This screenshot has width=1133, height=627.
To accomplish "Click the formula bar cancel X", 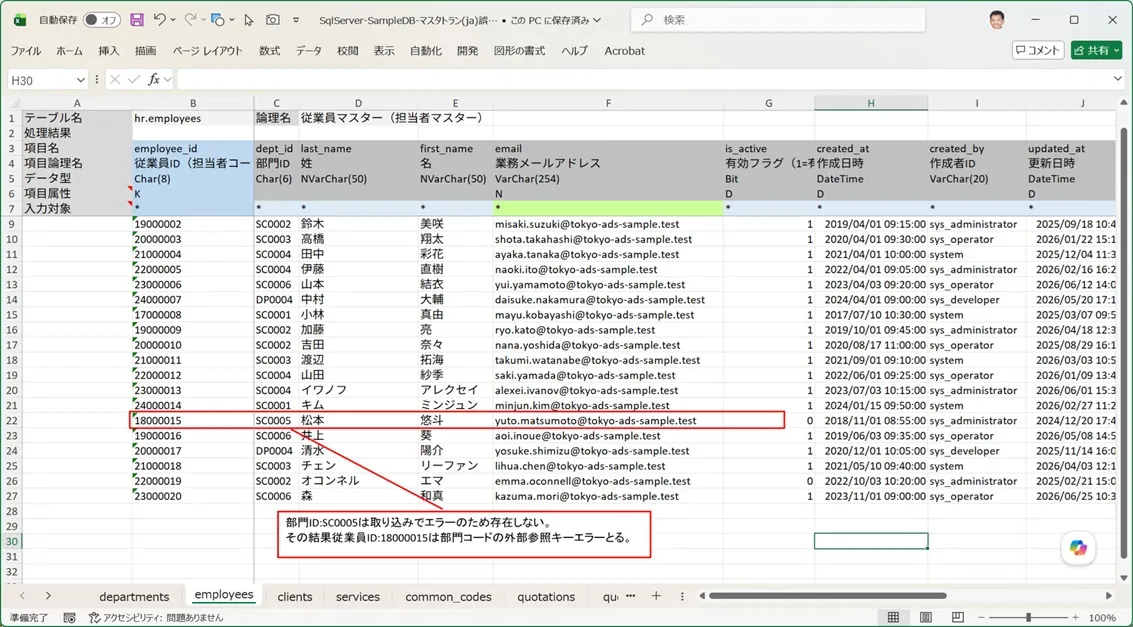I will point(115,80).
